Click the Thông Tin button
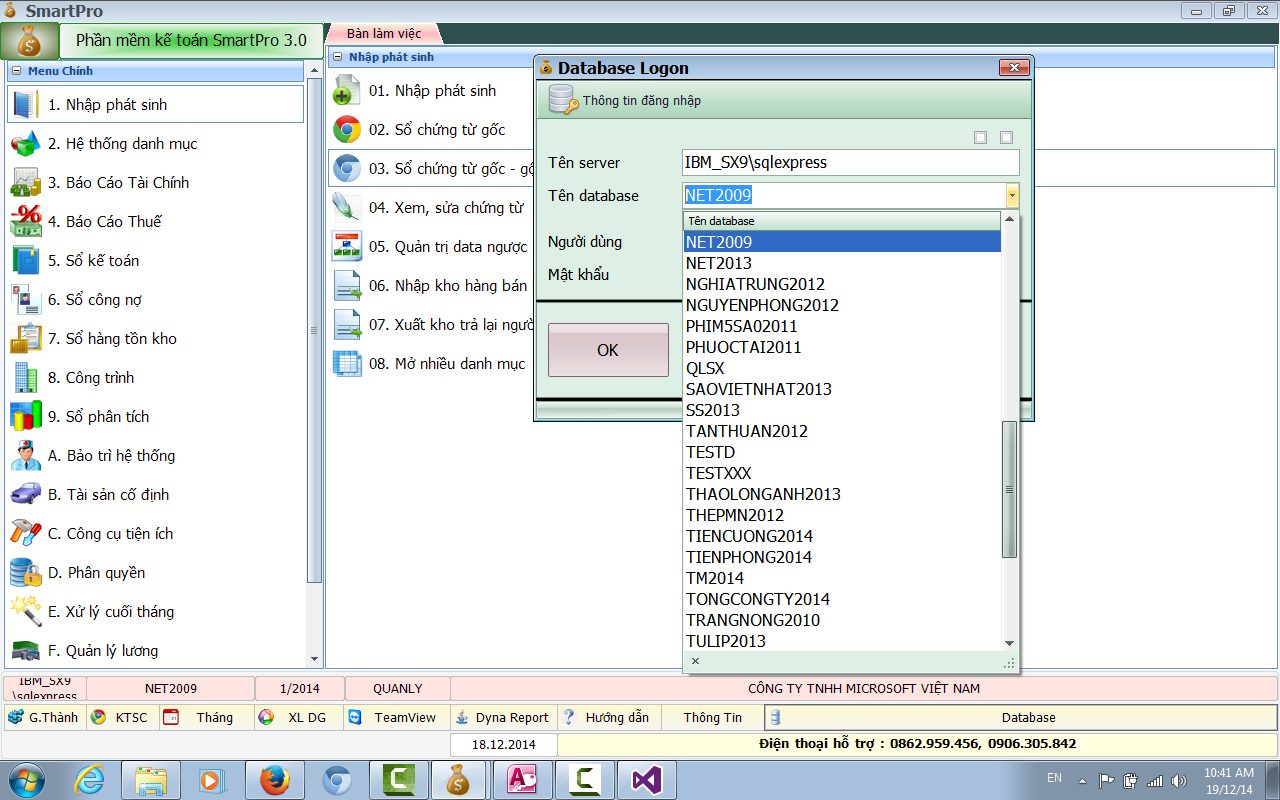 (713, 717)
